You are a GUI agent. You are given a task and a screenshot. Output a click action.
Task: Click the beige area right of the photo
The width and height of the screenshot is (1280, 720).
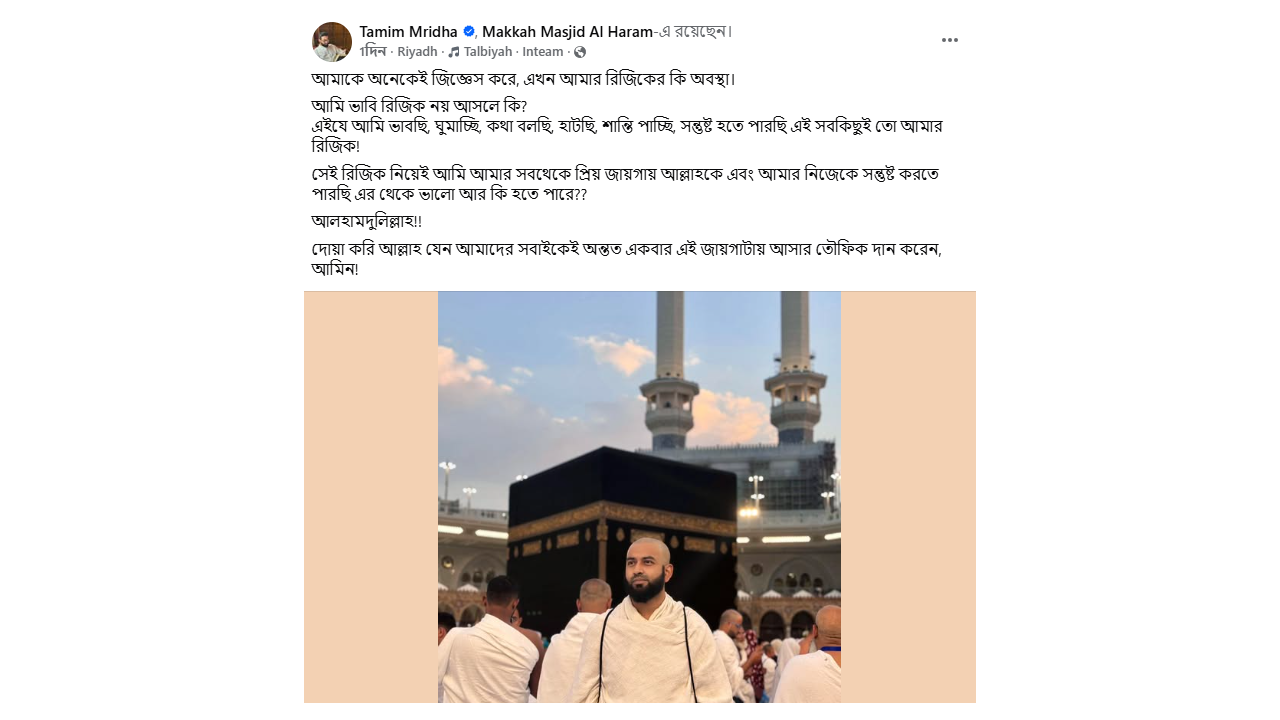click(x=908, y=497)
